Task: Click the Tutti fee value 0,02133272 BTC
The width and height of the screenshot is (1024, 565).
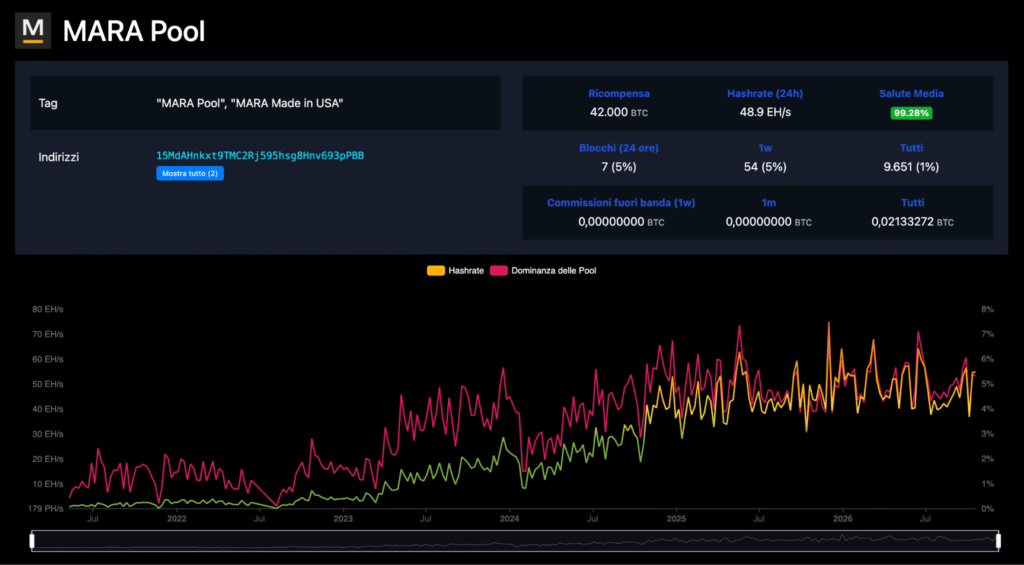Action: 912,222
